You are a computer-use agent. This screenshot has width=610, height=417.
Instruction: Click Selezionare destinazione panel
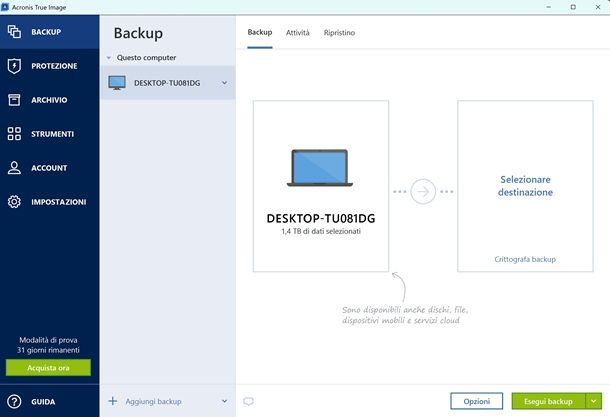click(525, 186)
